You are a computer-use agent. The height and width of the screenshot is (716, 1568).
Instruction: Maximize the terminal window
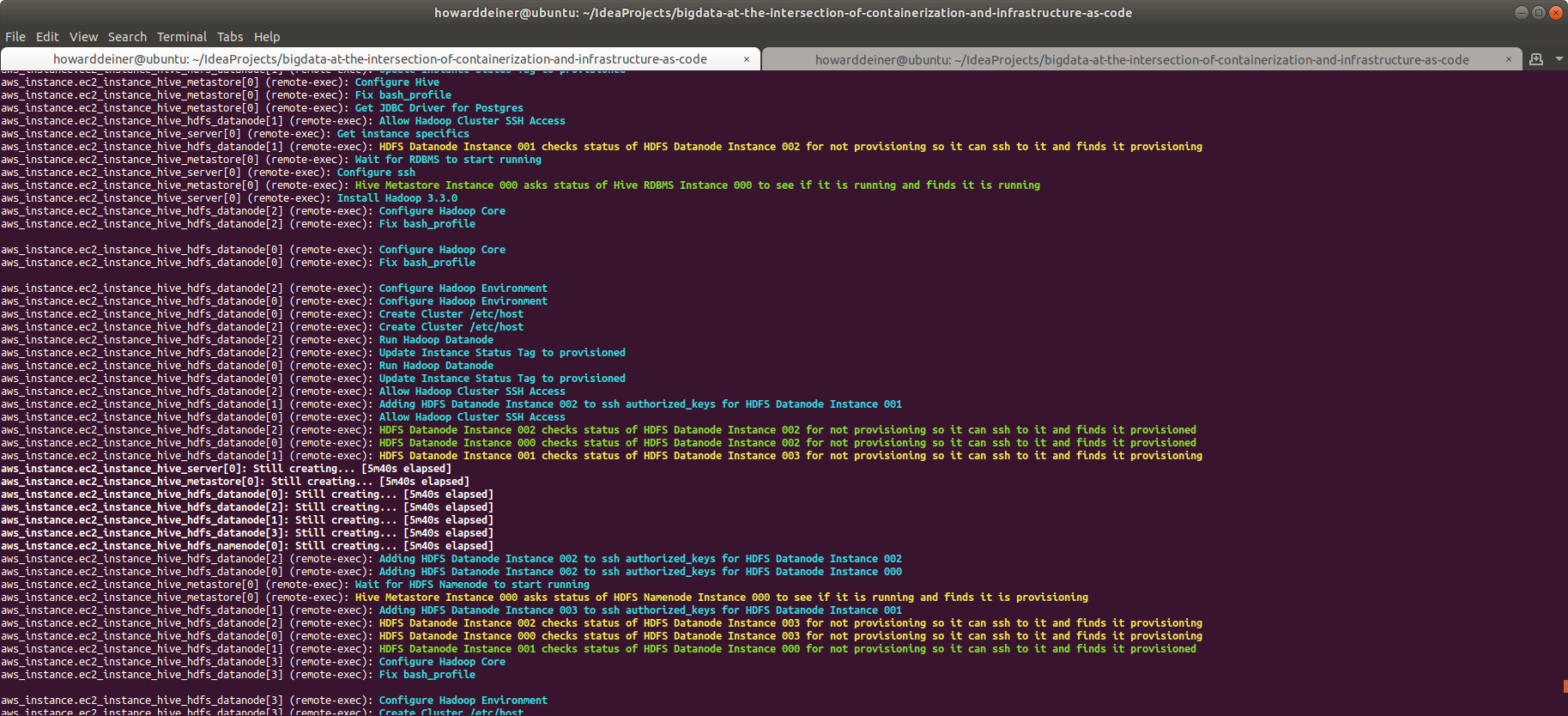pyautogui.click(x=1539, y=12)
